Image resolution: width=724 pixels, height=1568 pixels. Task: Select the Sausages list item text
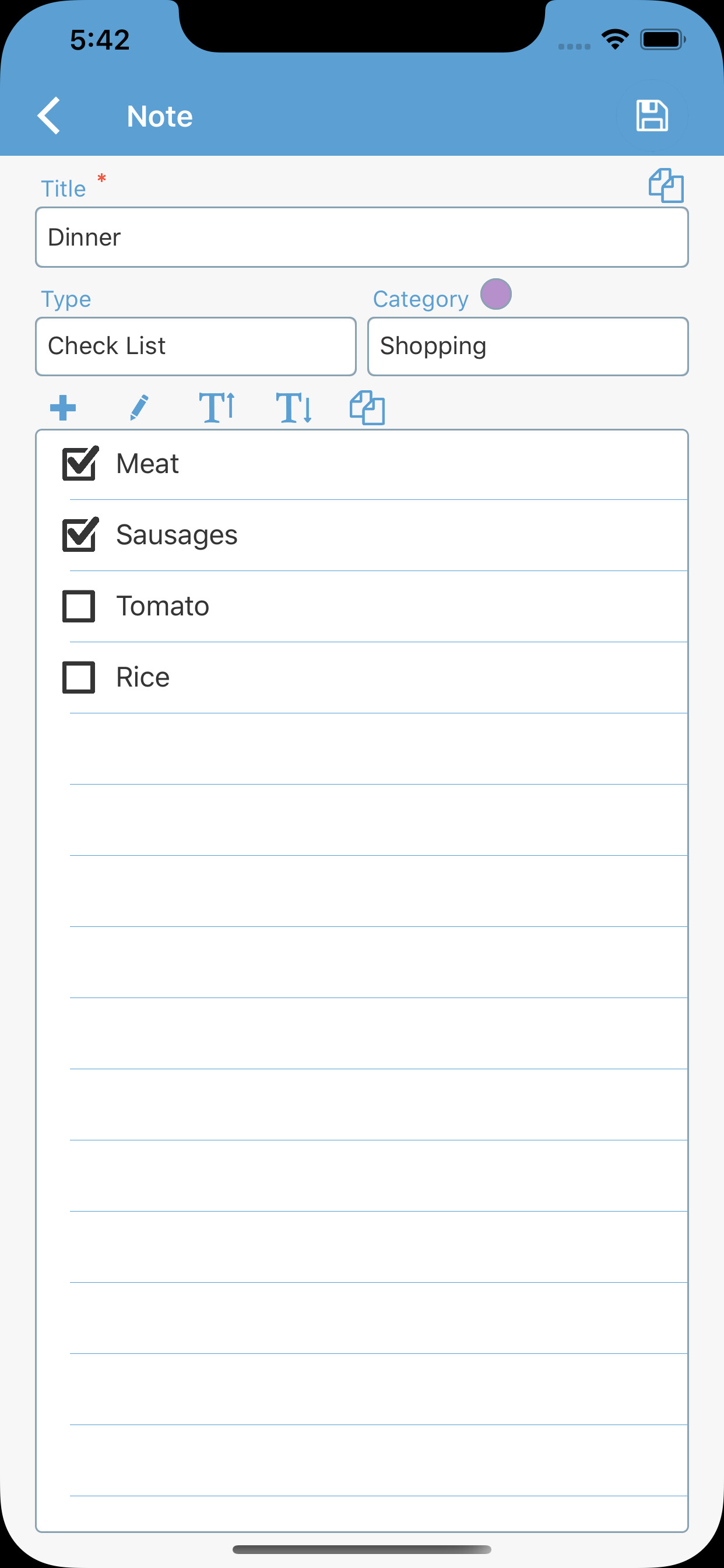(x=177, y=535)
